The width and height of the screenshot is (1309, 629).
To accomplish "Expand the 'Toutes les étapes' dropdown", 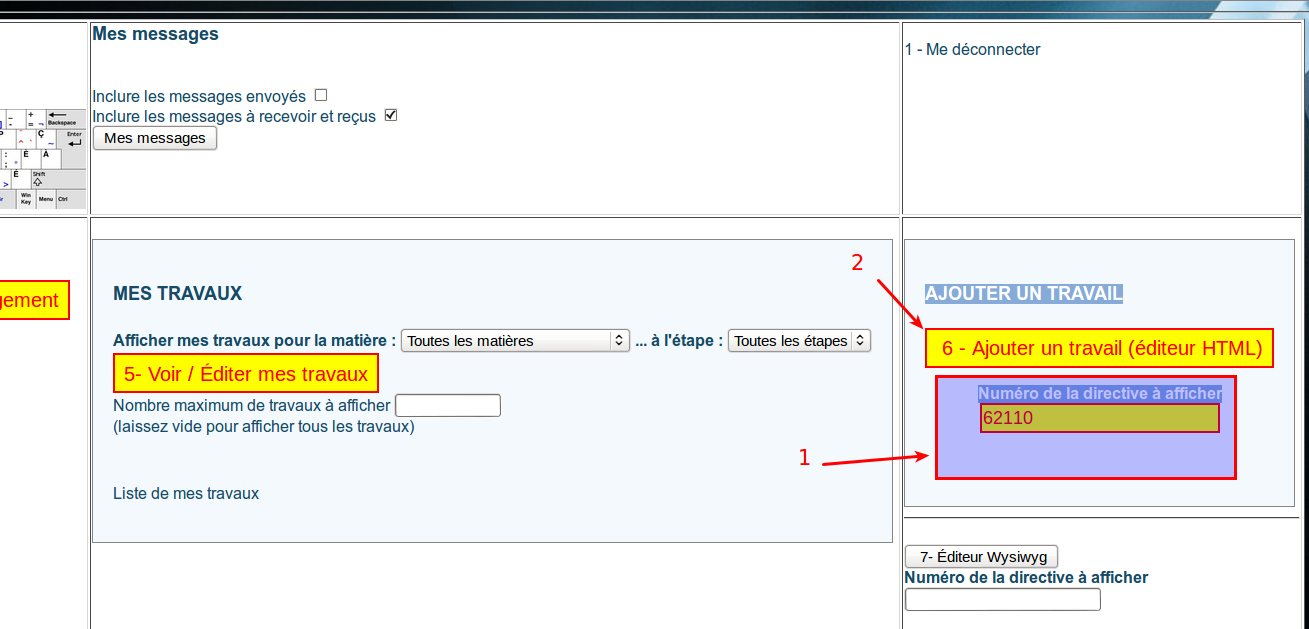I will 799,341.
